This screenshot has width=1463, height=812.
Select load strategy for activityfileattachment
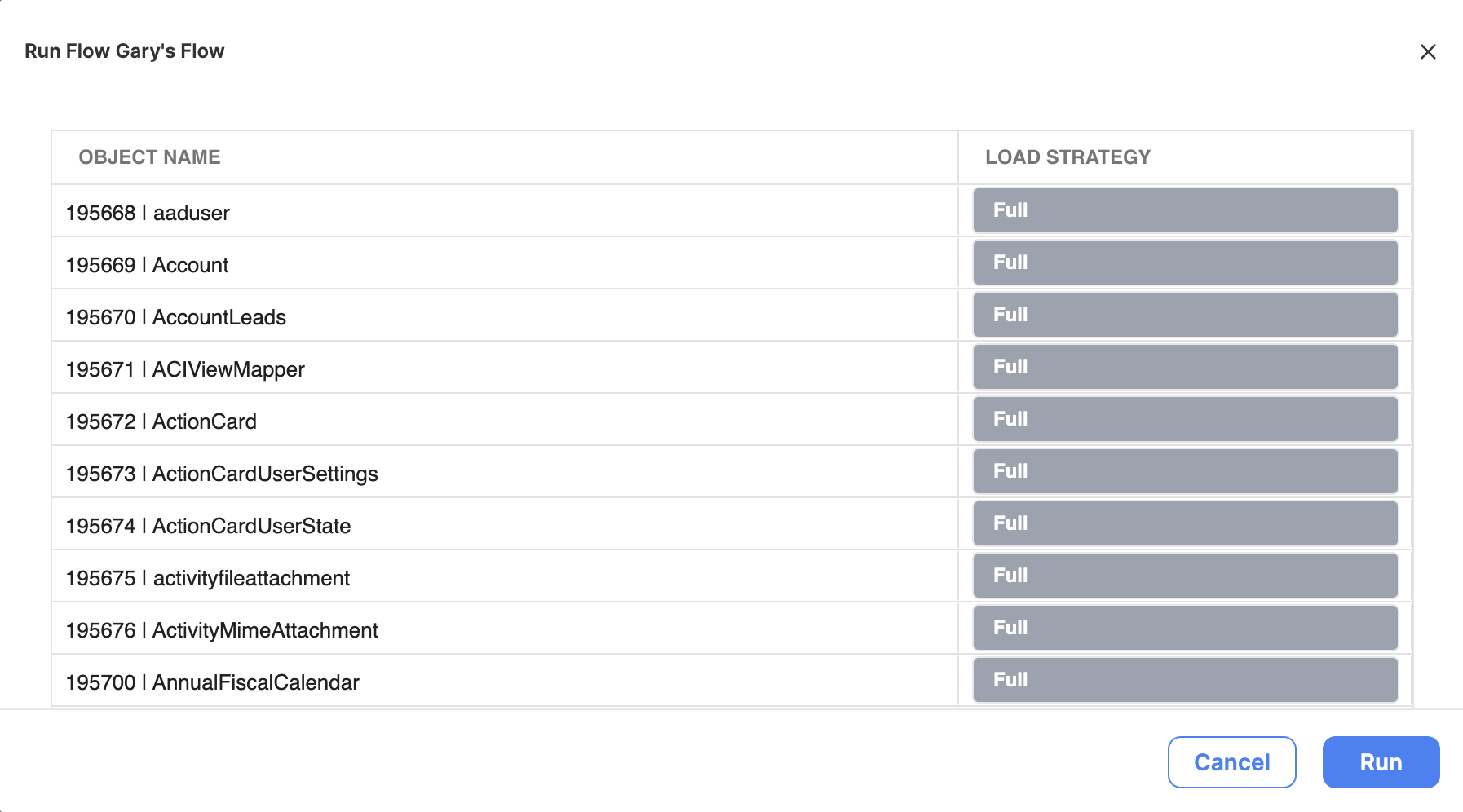[x=1185, y=576]
